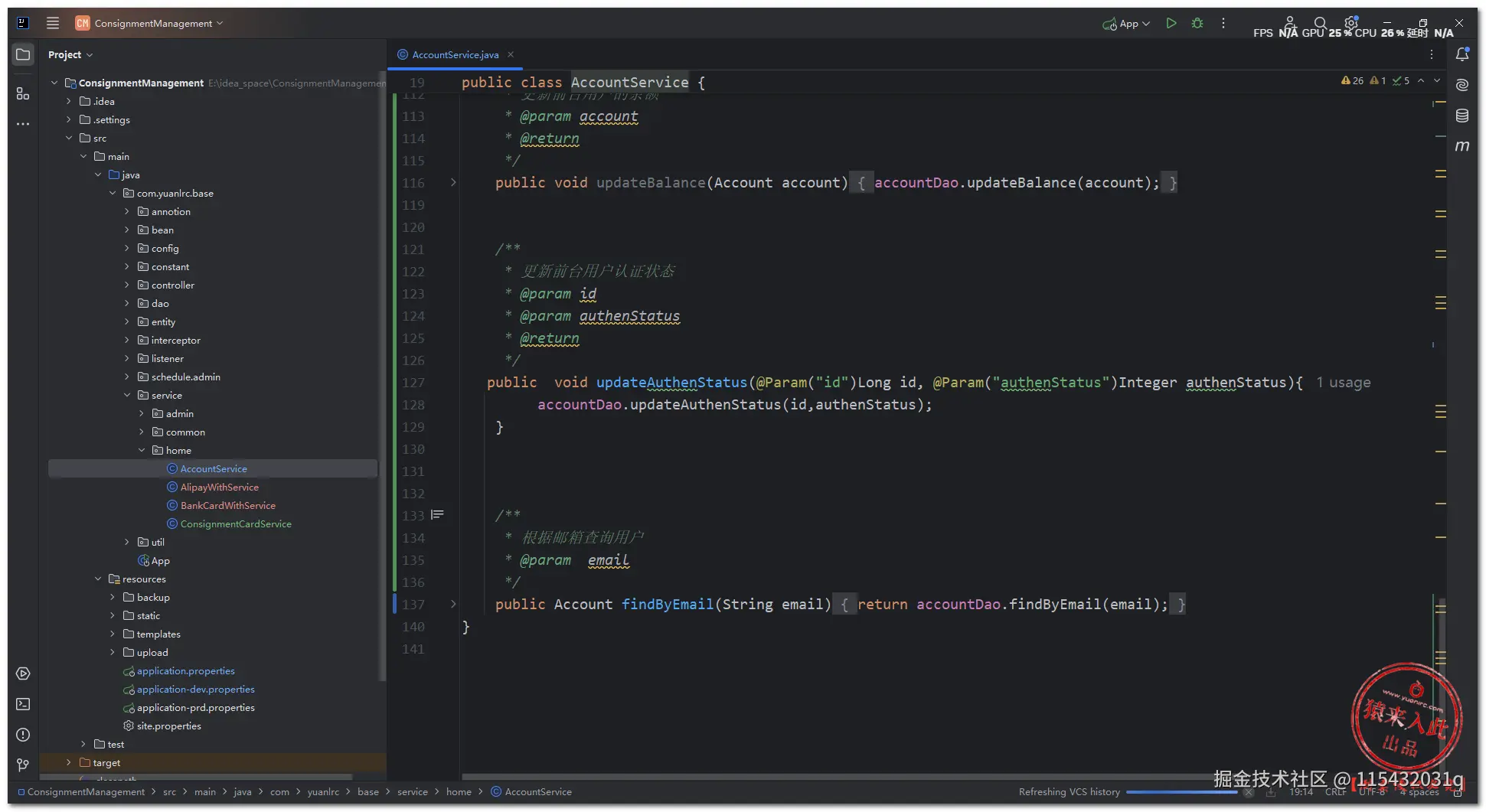Collapse the resources folder
The width and height of the screenshot is (1486, 812).
click(x=98, y=579)
